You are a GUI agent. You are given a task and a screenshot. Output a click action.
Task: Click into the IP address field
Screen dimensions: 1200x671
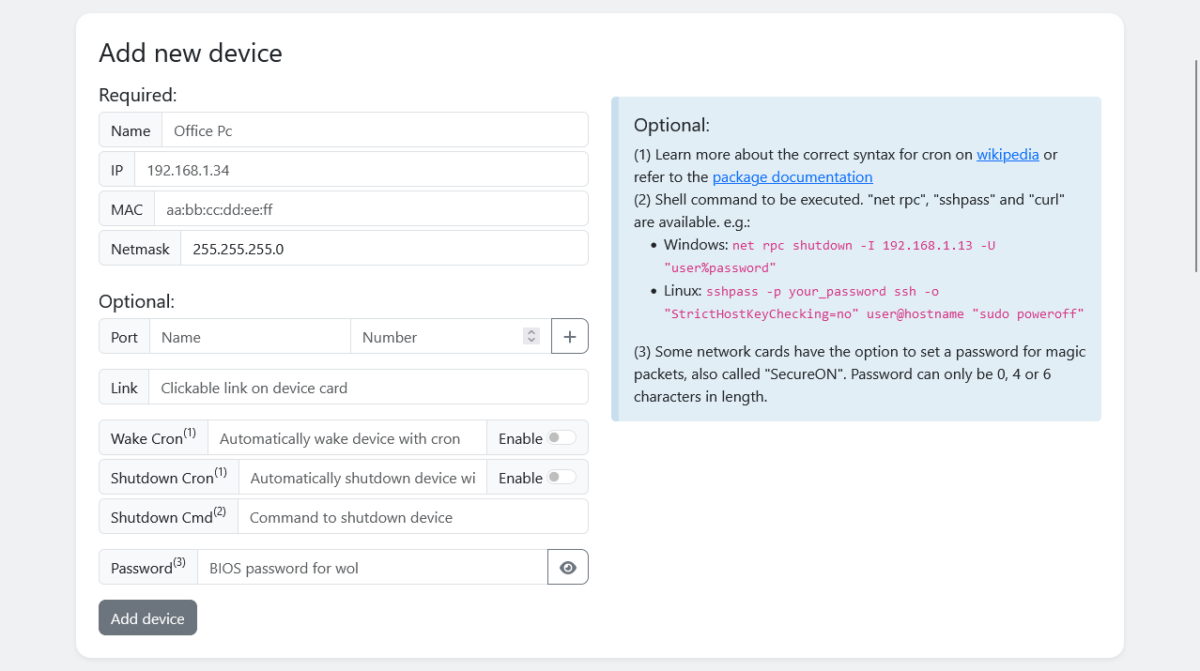pos(360,170)
